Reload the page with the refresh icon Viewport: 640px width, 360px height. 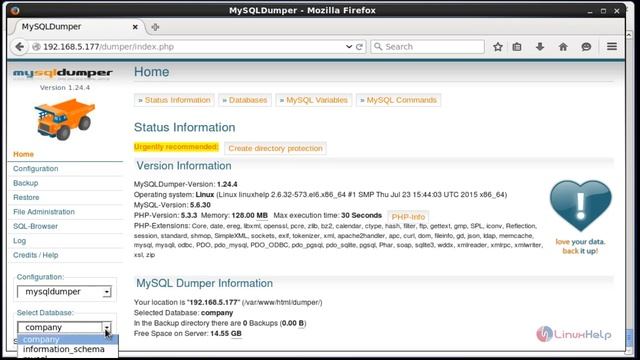pyautogui.click(x=359, y=47)
